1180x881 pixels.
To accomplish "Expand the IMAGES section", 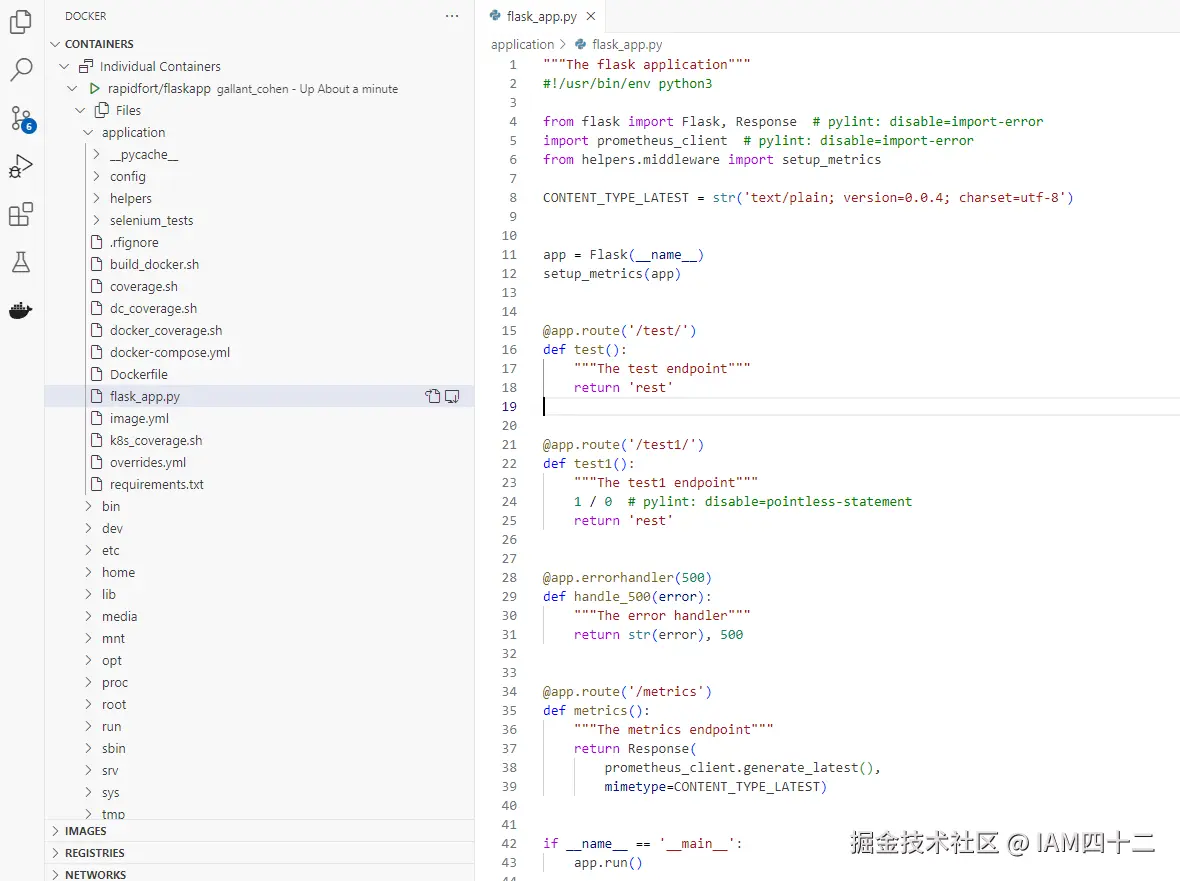I will click(55, 831).
